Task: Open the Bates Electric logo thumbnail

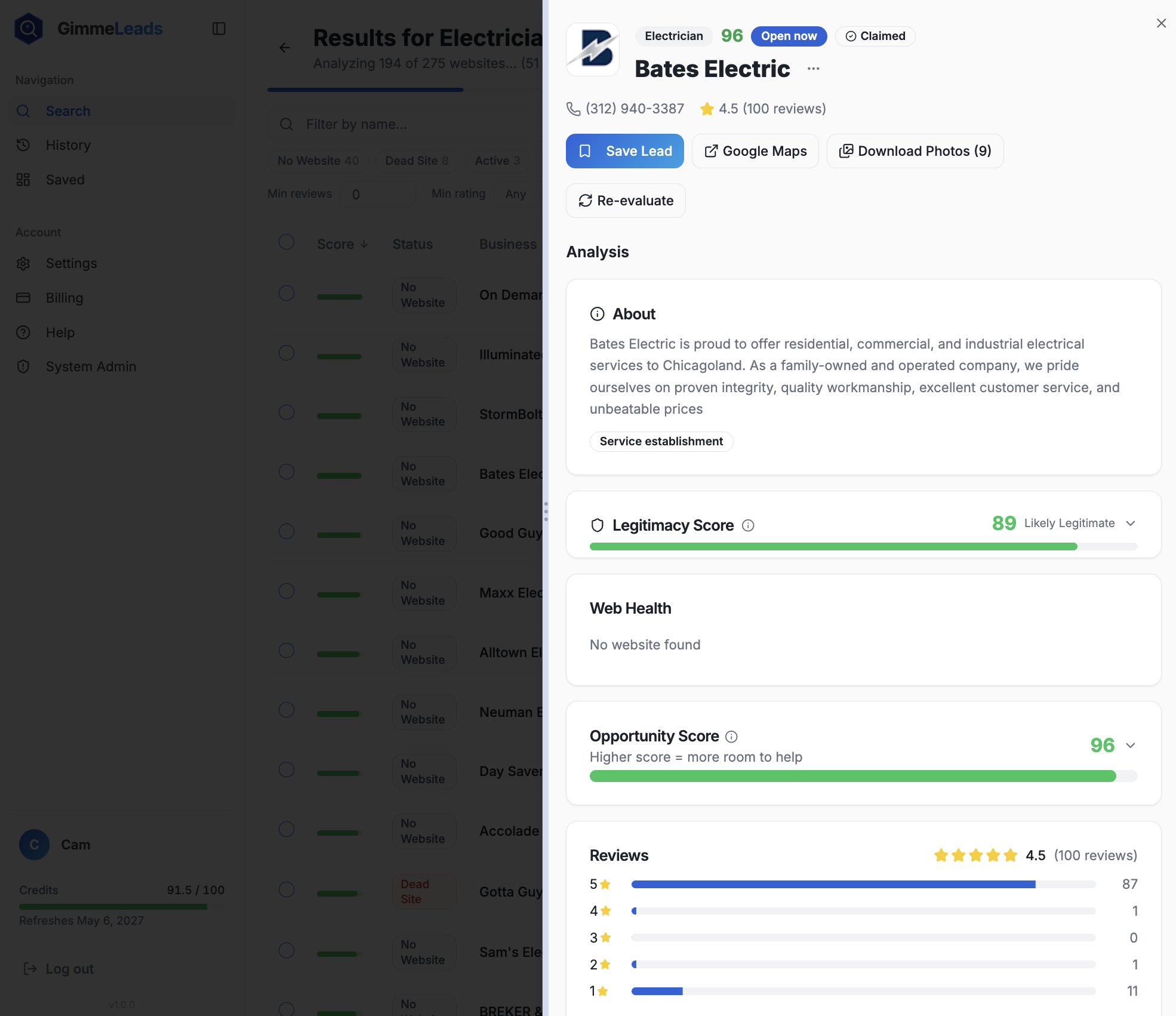Action: click(x=593, y=50)
